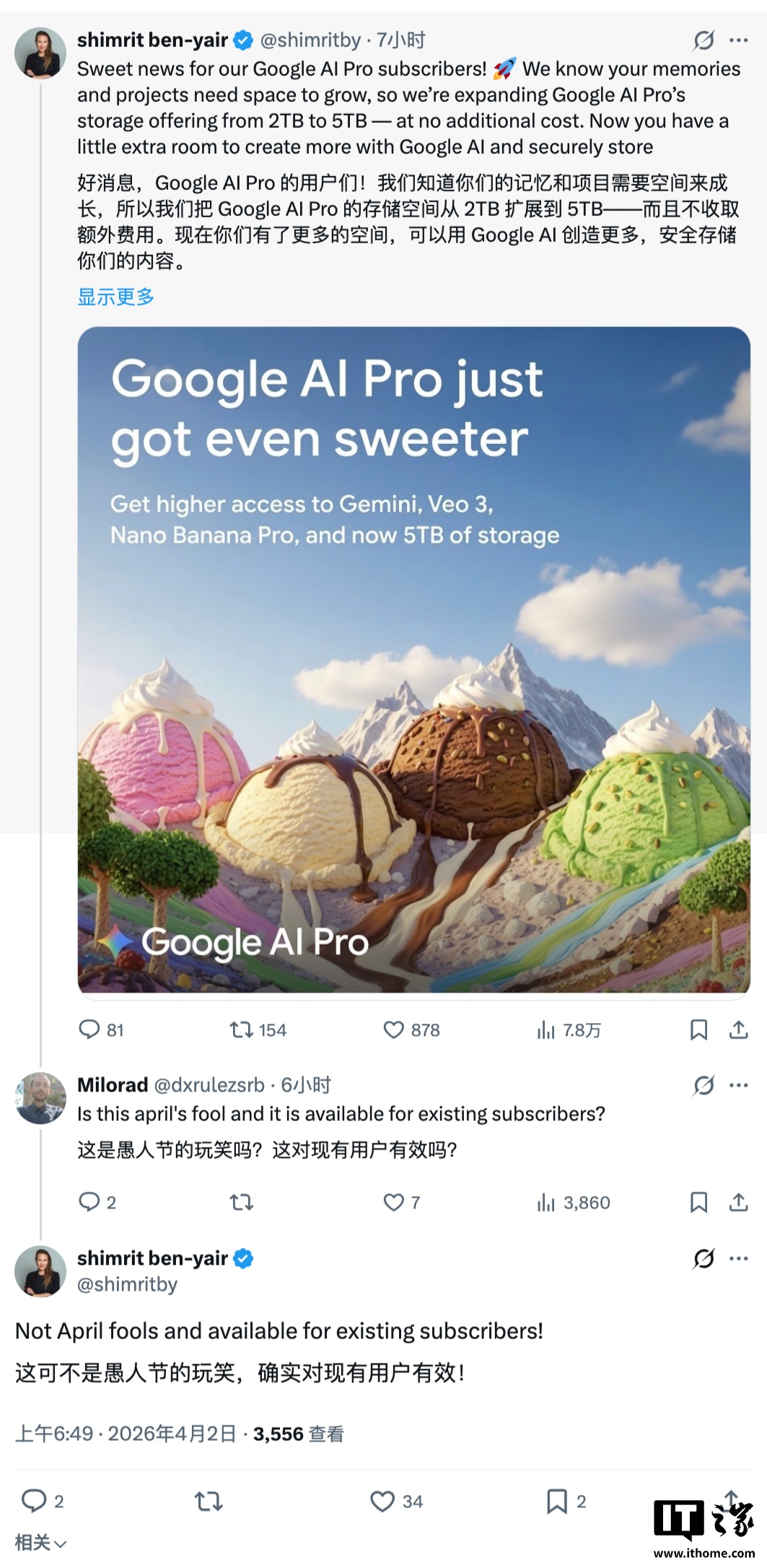The width and height of the screenshot is (767, 1568).
Task: Toggle Grok icon on Milorad's reply
Action: tap(704, 1085)
